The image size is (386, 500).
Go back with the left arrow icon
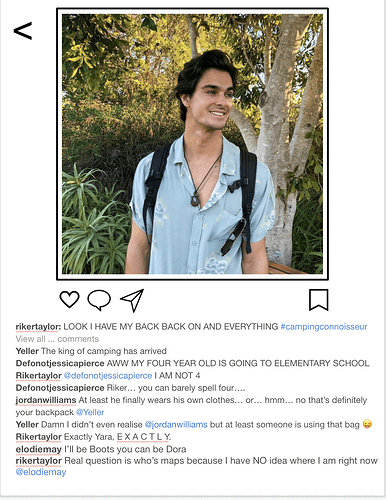(23, 31)
